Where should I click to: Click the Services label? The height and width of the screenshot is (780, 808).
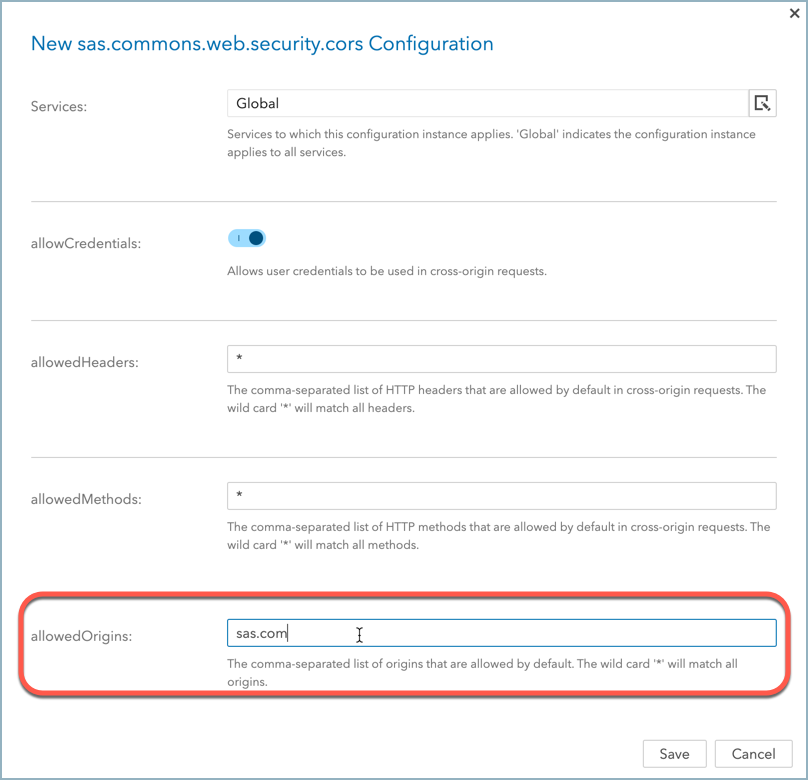pos(59,107)
